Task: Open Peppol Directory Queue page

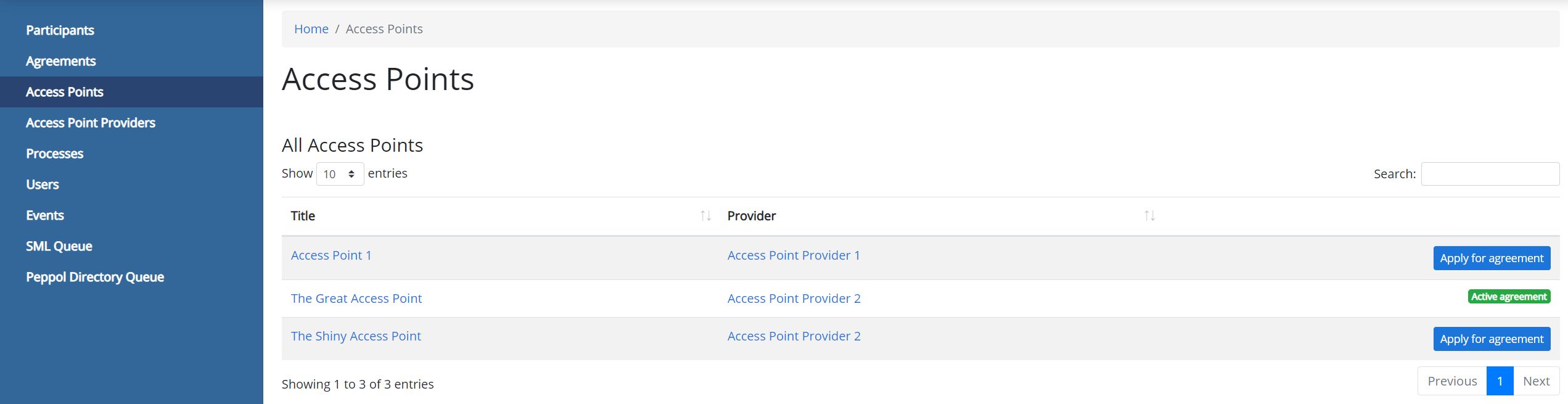Action: pyautogui.click(x=94, y=277)
